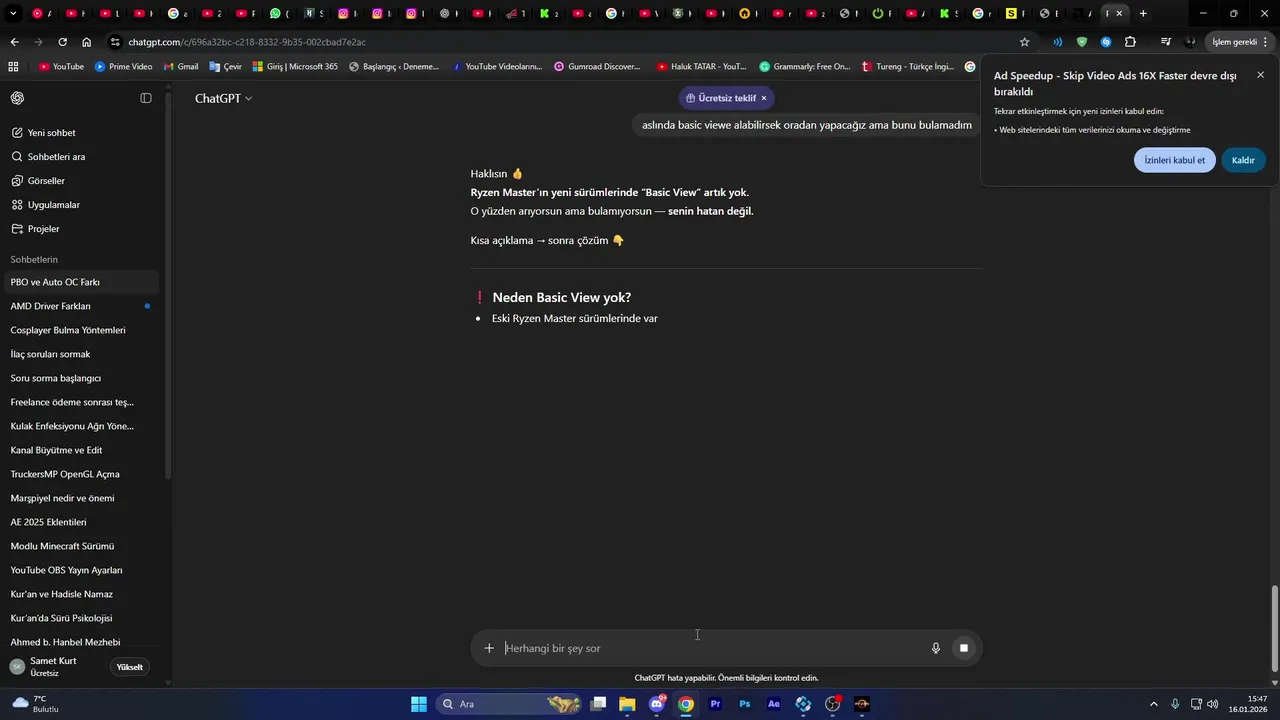
Task: Click İzinleri kabul et button
Action: 1174,160
